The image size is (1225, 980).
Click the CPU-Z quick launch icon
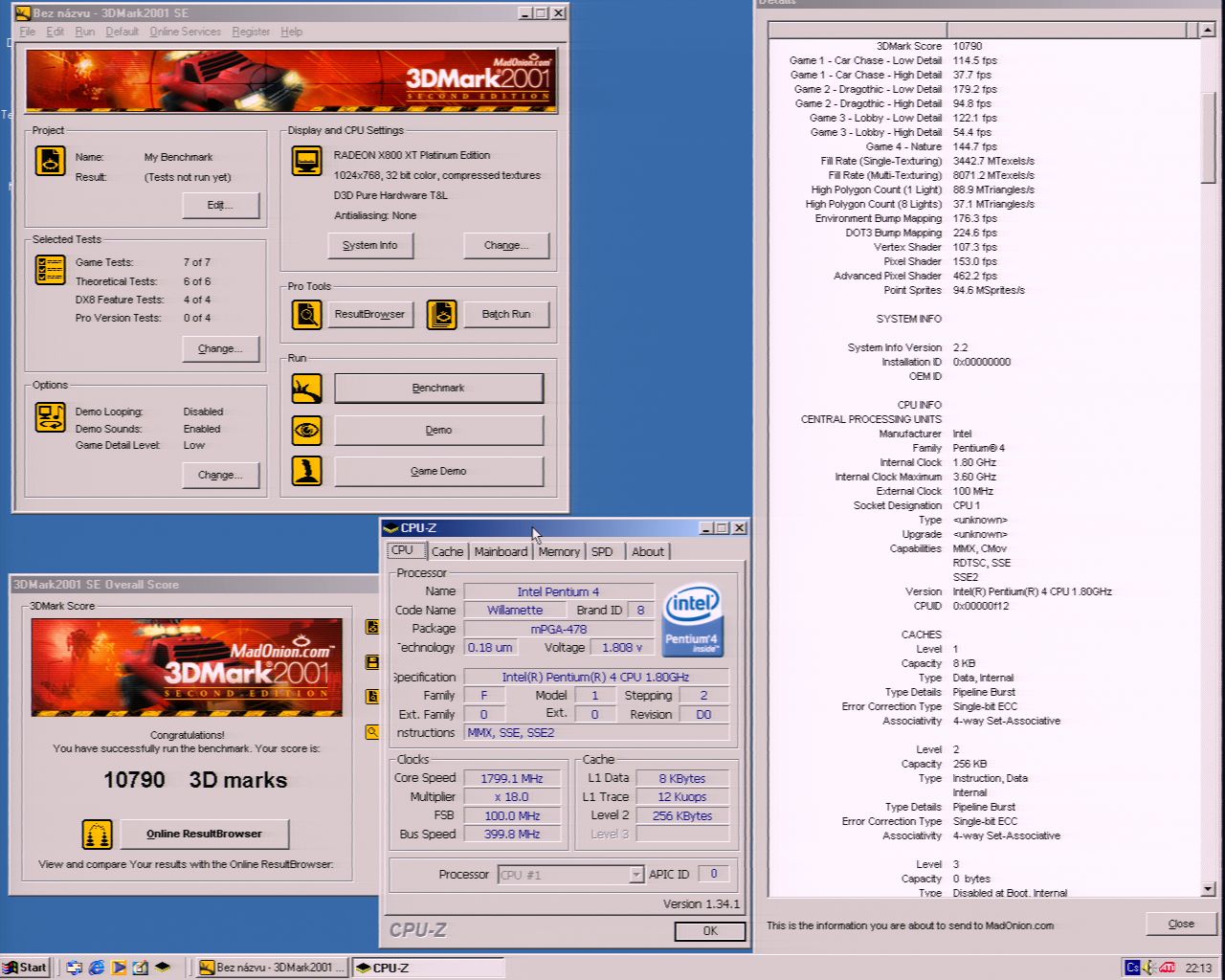[163, 968]
